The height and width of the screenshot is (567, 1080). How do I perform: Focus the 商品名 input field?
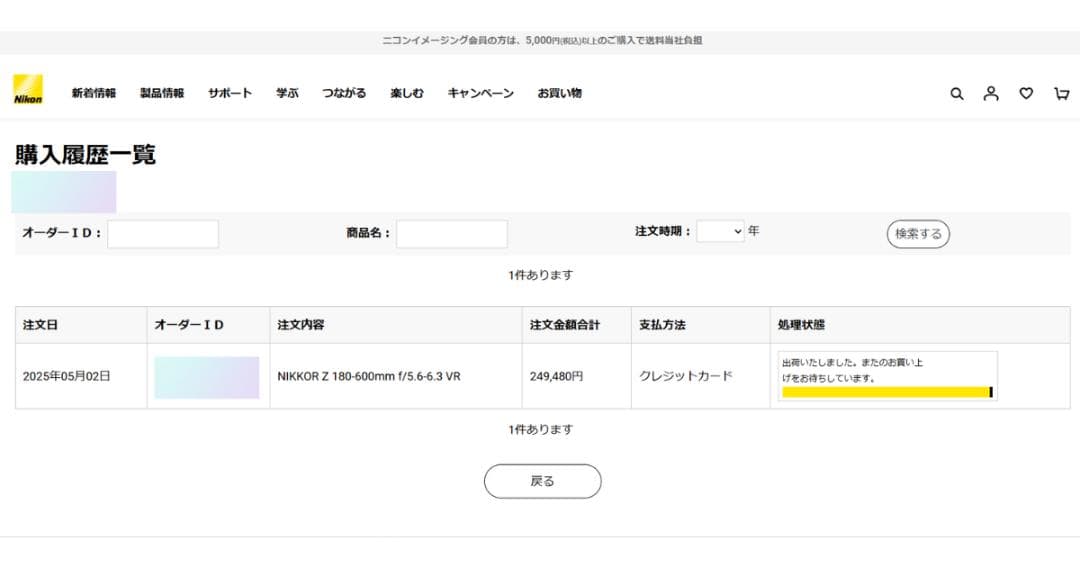tap(452, 234)
